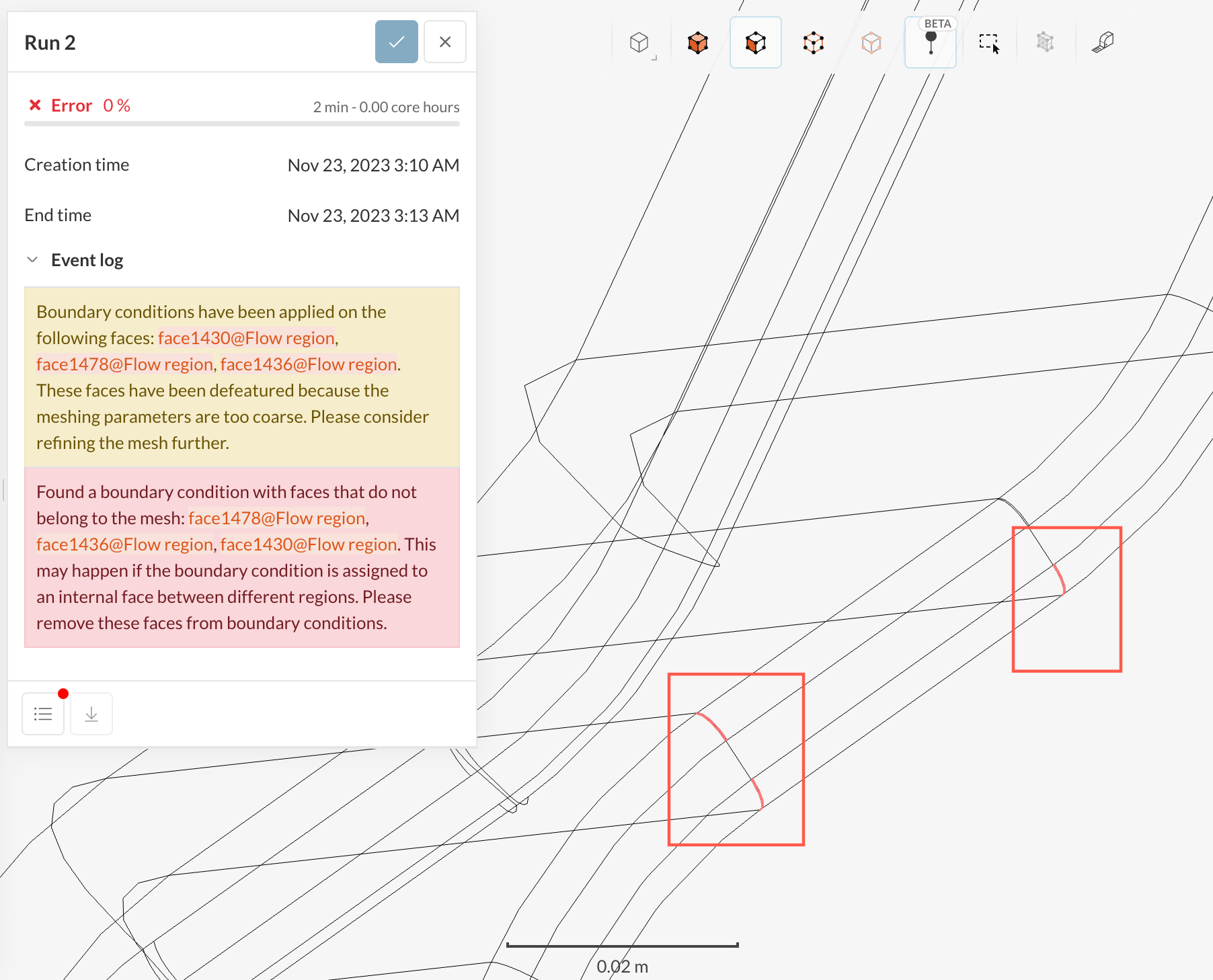Click face1478@Flow region link in error message
This screenshot has height=980, width=1213.
click(x=277, y=518)
